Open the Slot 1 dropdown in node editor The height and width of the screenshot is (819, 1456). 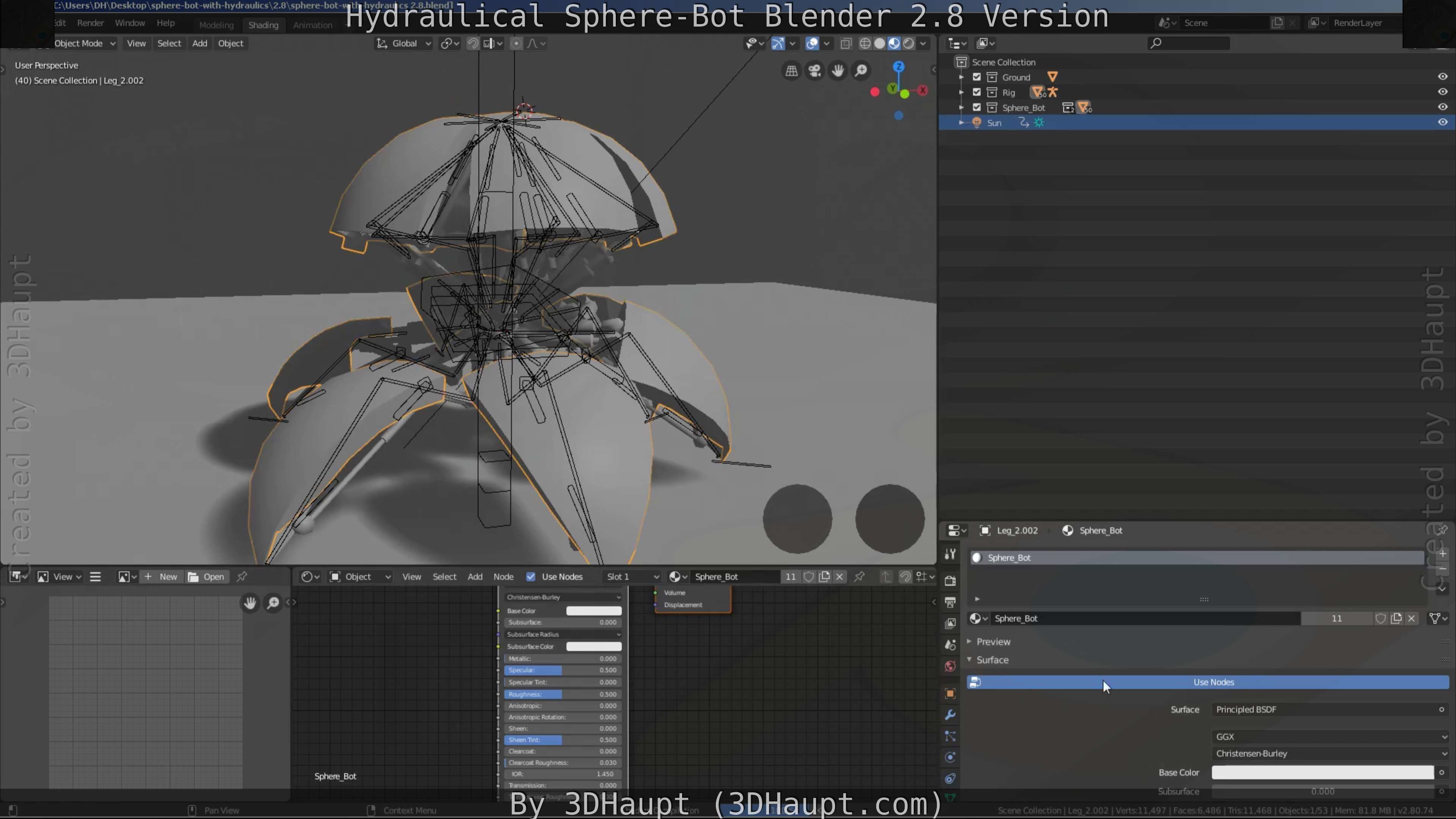(x=632, y=577)
